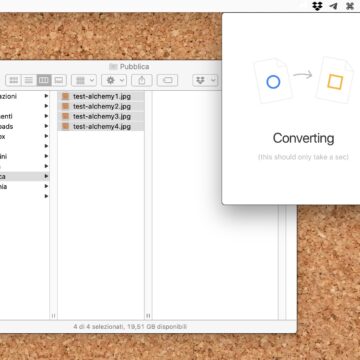Click the first column's resize handle
Image resolution: width=360 pixels, height=360 pixels.
[x=53, y=316]
